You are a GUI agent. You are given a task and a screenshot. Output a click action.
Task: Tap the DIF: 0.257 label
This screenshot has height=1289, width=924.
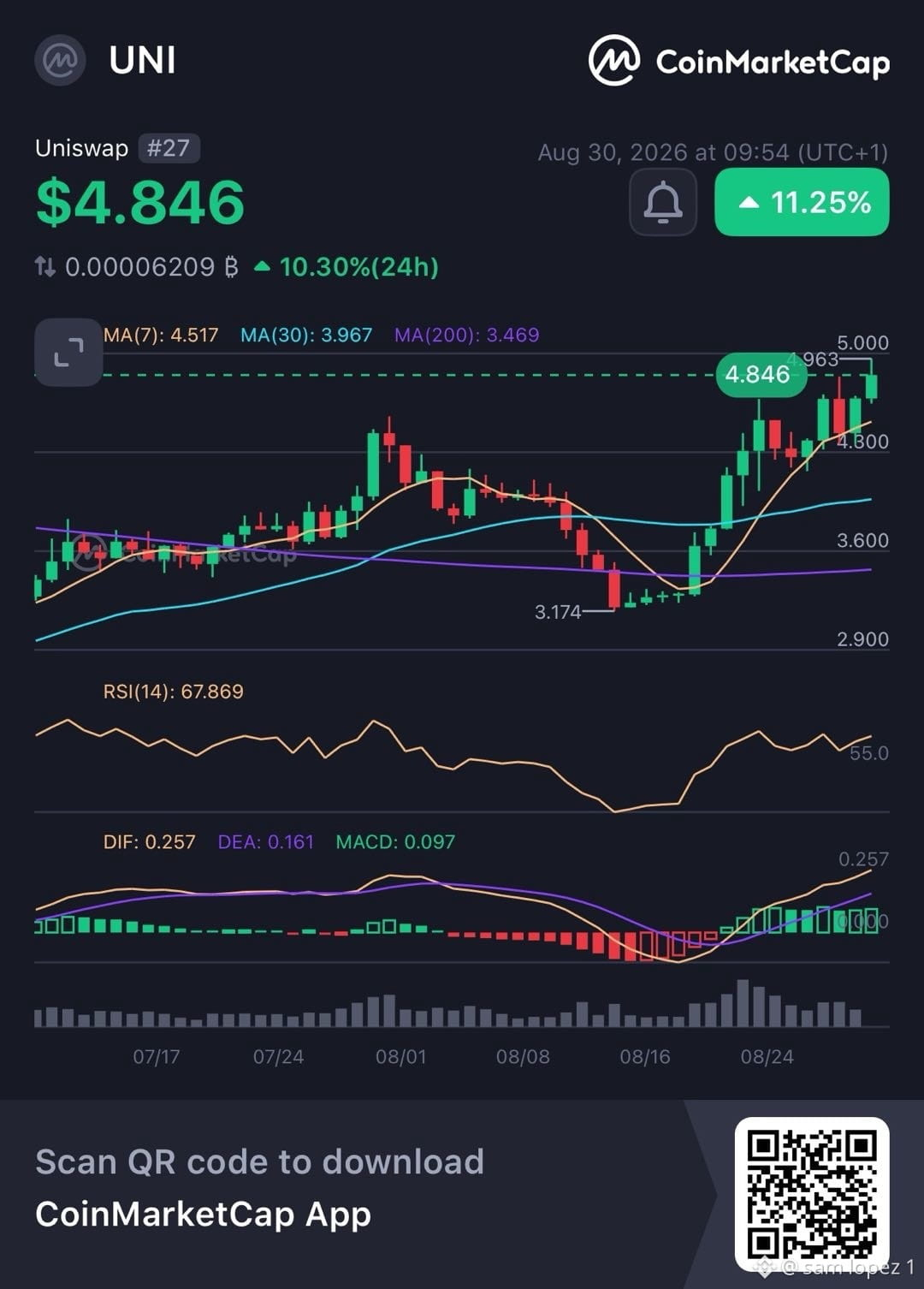pyautogui.click(x=150, y=841)
